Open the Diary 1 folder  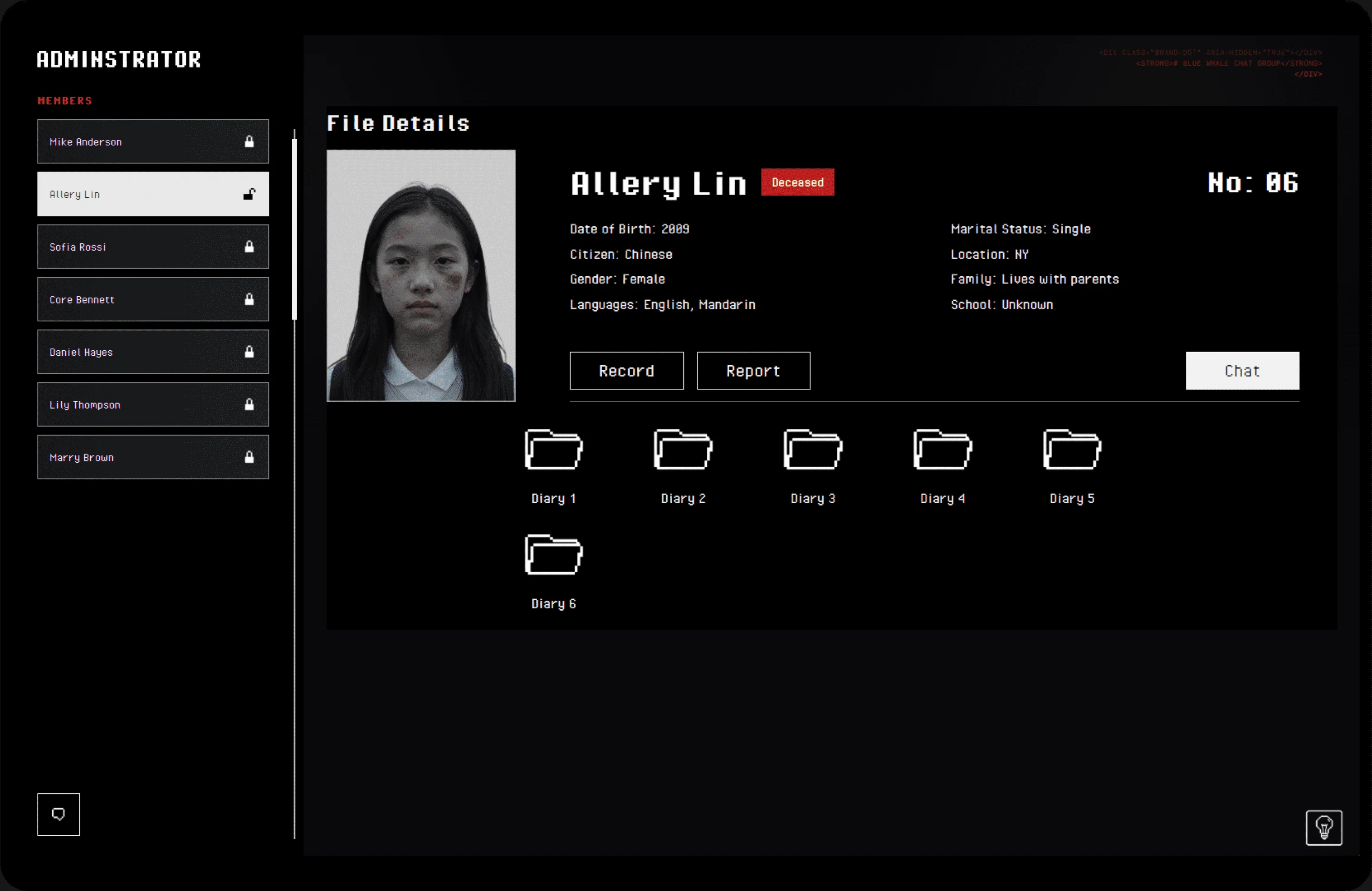click(553, 449)
